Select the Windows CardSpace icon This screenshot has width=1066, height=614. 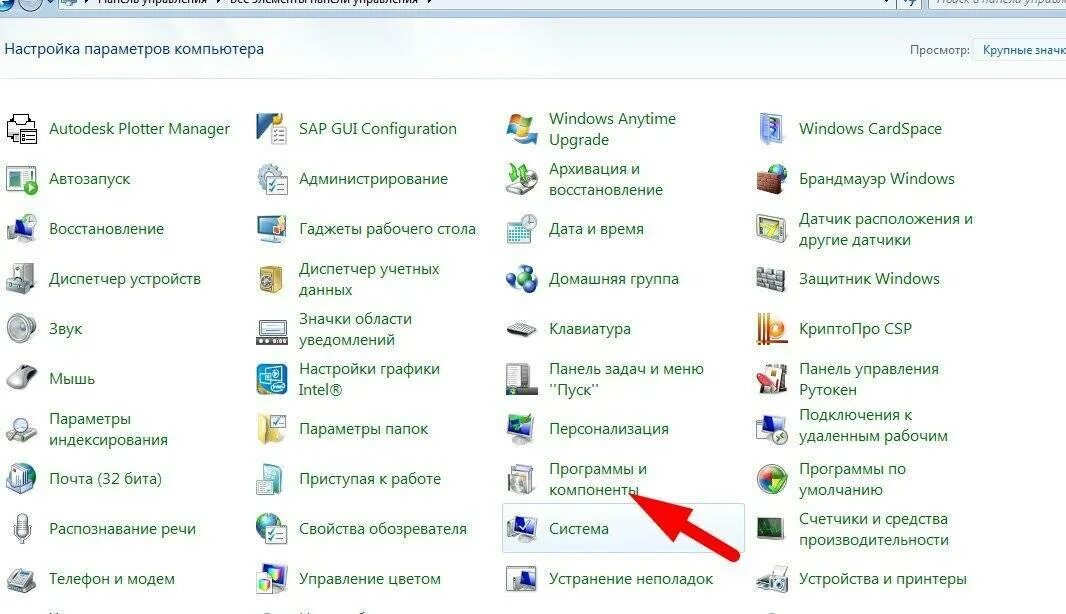772,129
